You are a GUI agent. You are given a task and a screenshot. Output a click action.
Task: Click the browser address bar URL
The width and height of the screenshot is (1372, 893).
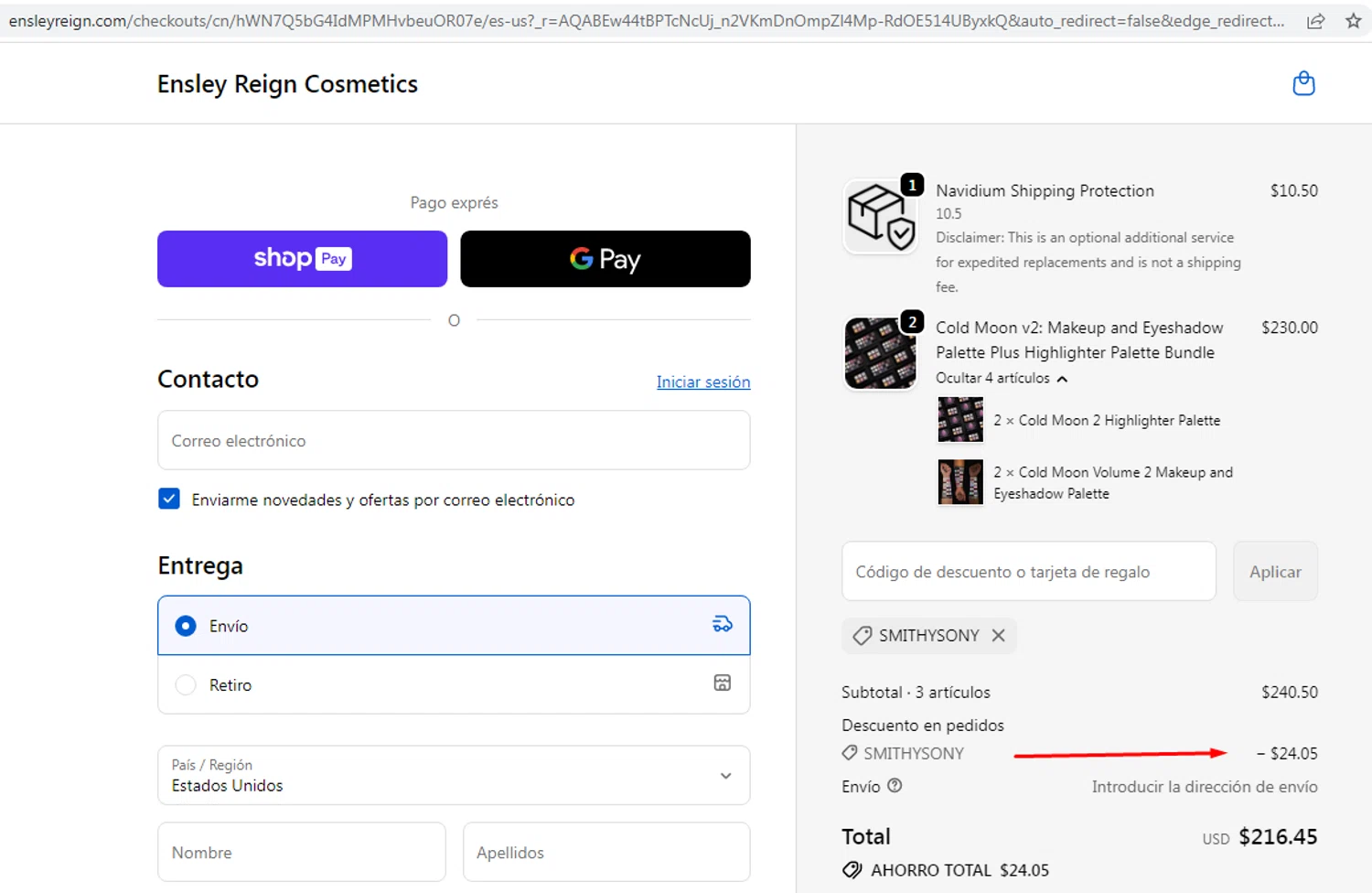pyautogui.click(x=647, y=21)
